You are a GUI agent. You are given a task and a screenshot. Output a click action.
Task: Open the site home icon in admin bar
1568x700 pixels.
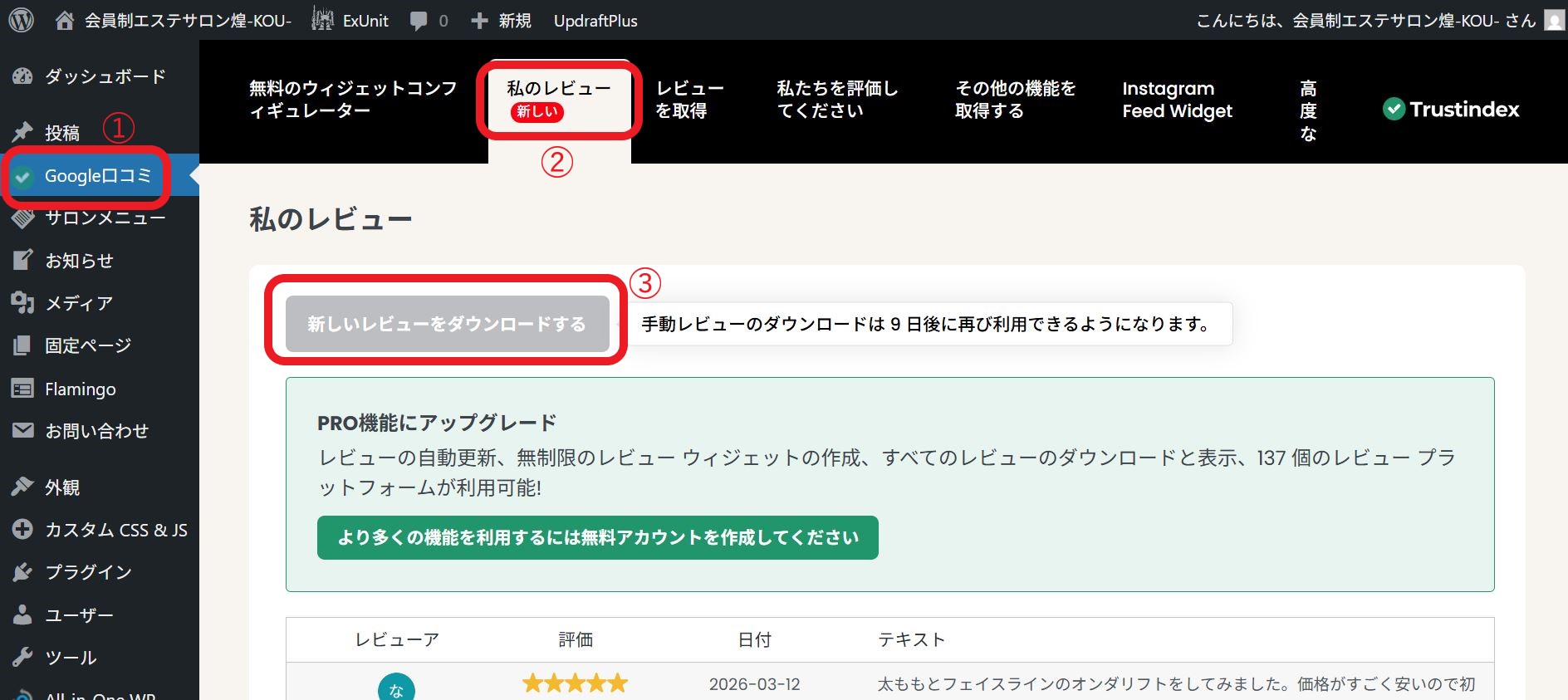pos(65,21)
